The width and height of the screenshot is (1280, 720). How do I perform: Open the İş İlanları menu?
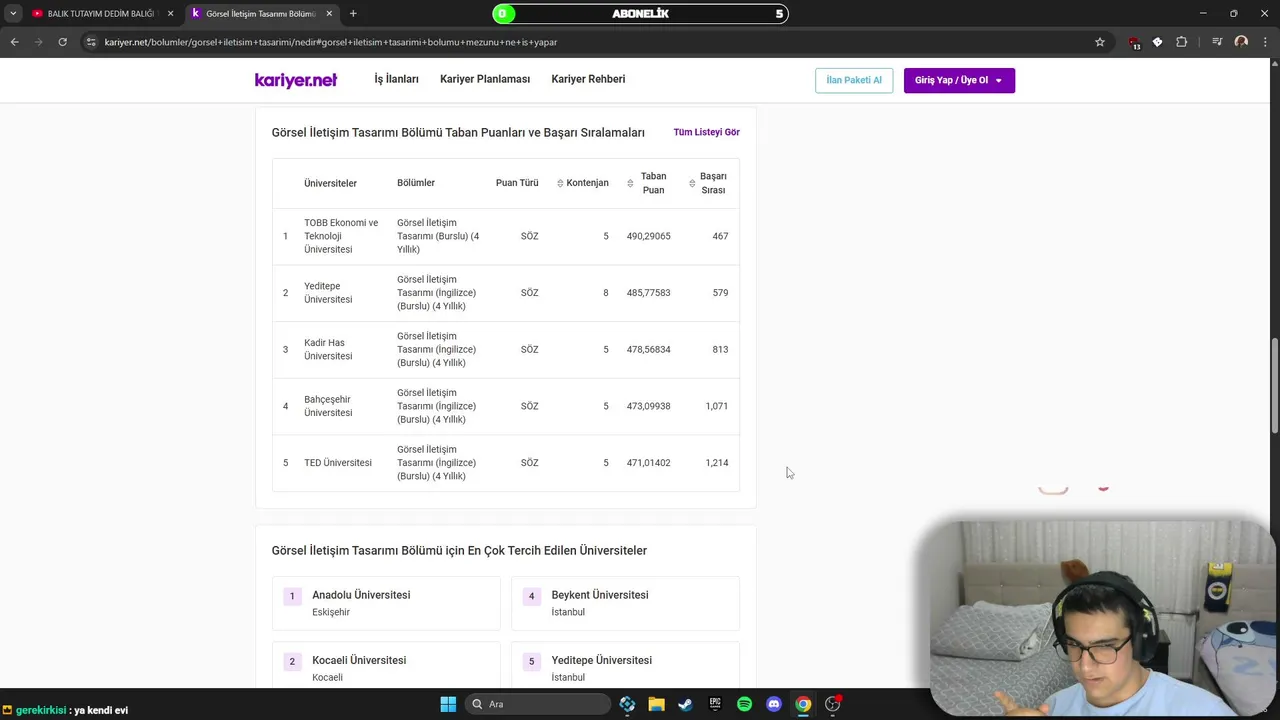(x=396, y=79)
